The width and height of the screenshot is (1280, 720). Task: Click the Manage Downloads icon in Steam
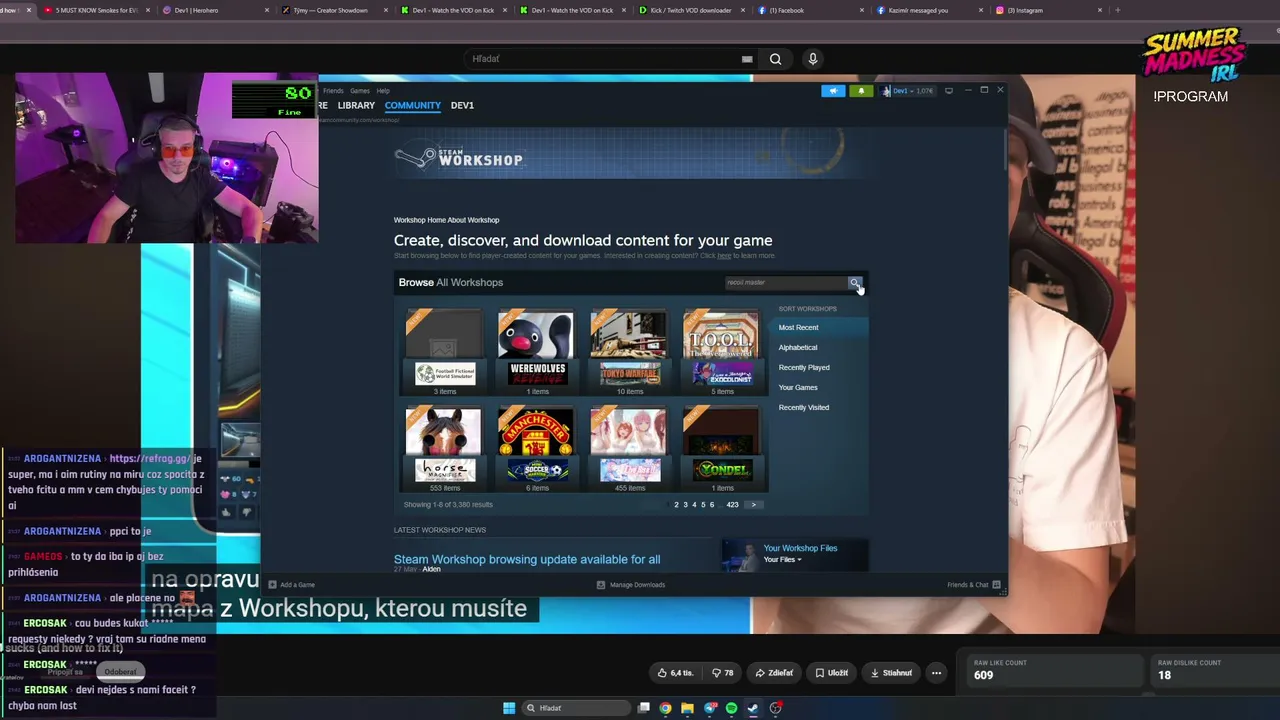click(x=600, y=584)
